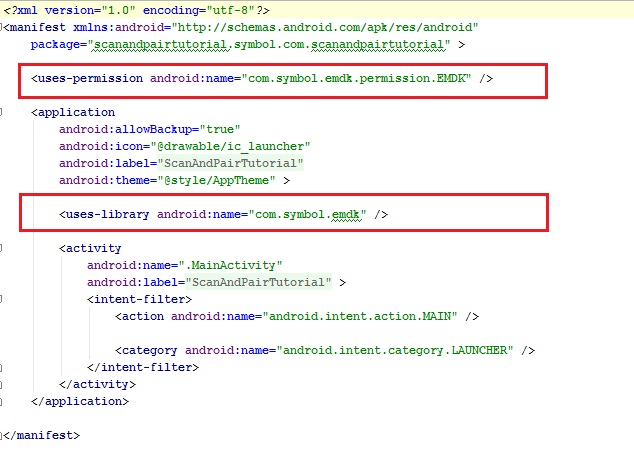
Task: Click the closing activity tag fold marker
Action: [5, 384]
